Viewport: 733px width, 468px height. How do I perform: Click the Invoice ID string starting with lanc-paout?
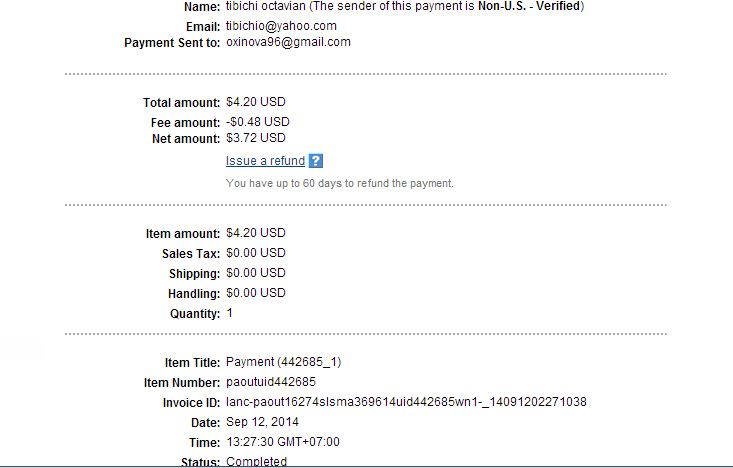click(x=406, y=402)
